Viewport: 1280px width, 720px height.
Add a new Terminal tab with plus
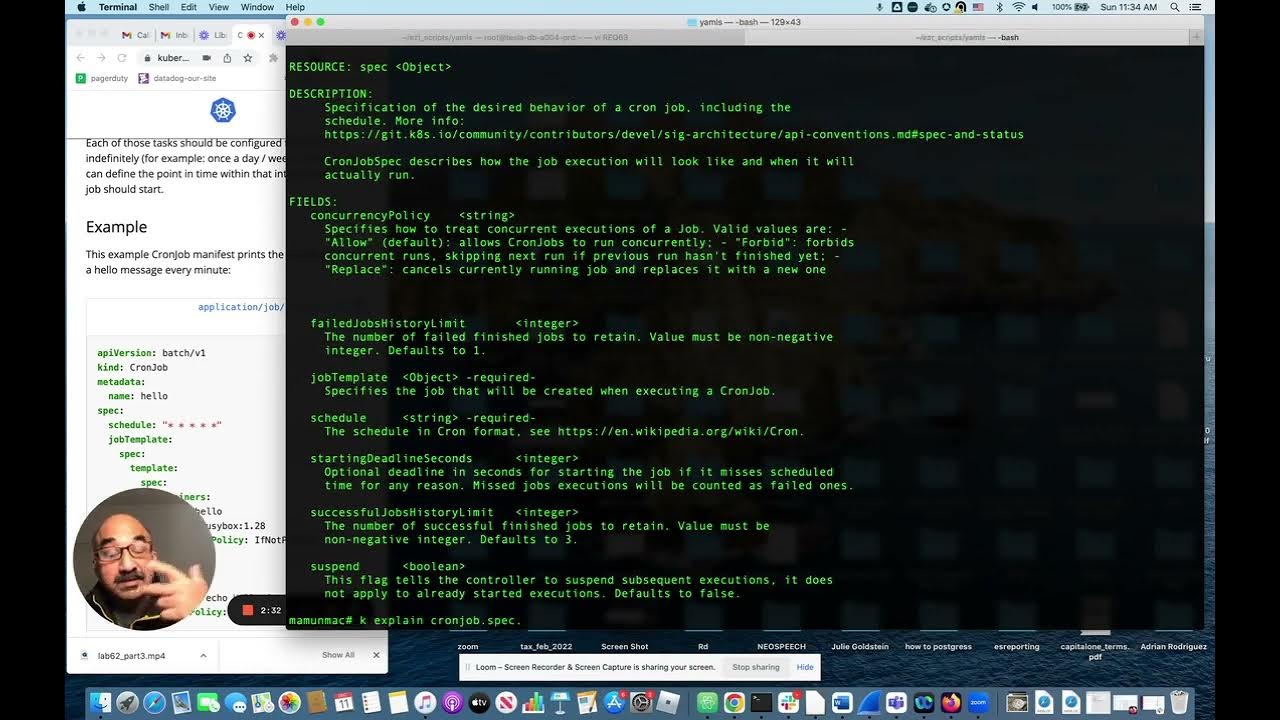(1196, 37)
